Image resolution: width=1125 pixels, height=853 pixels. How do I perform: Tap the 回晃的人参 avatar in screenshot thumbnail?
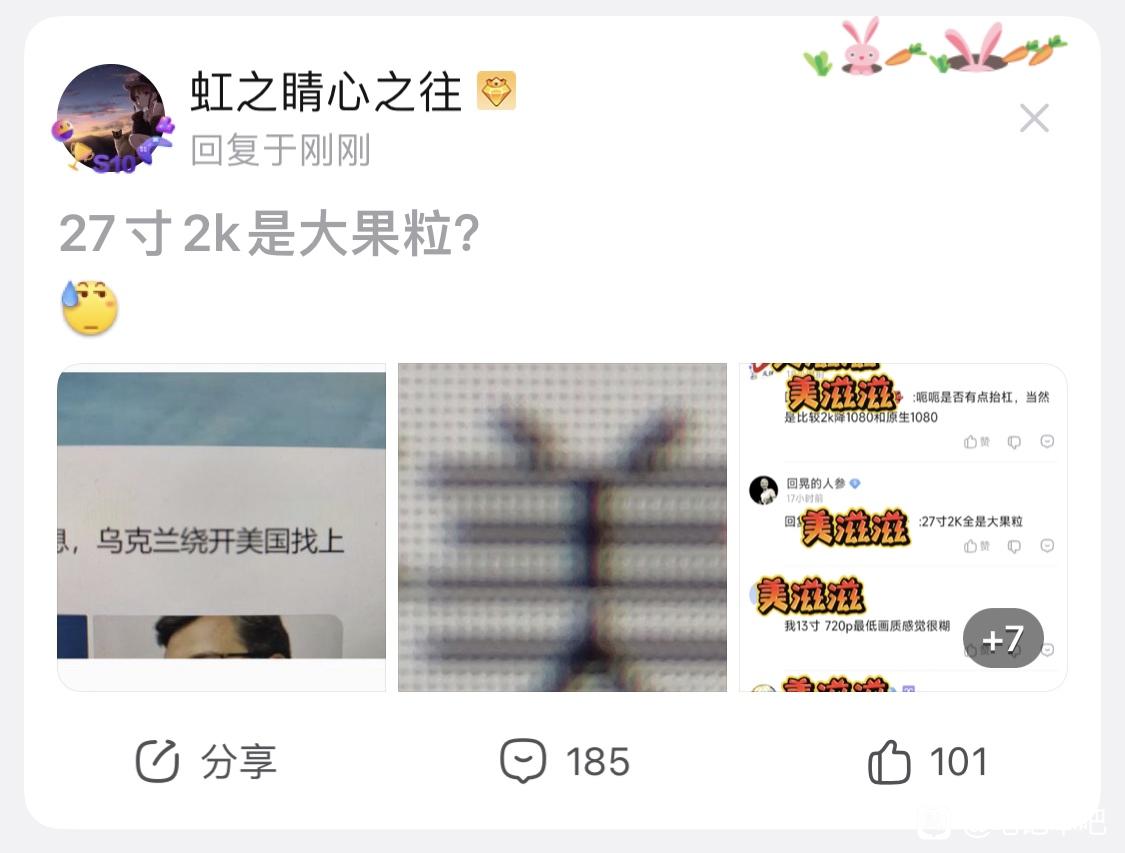coord(763,490)
